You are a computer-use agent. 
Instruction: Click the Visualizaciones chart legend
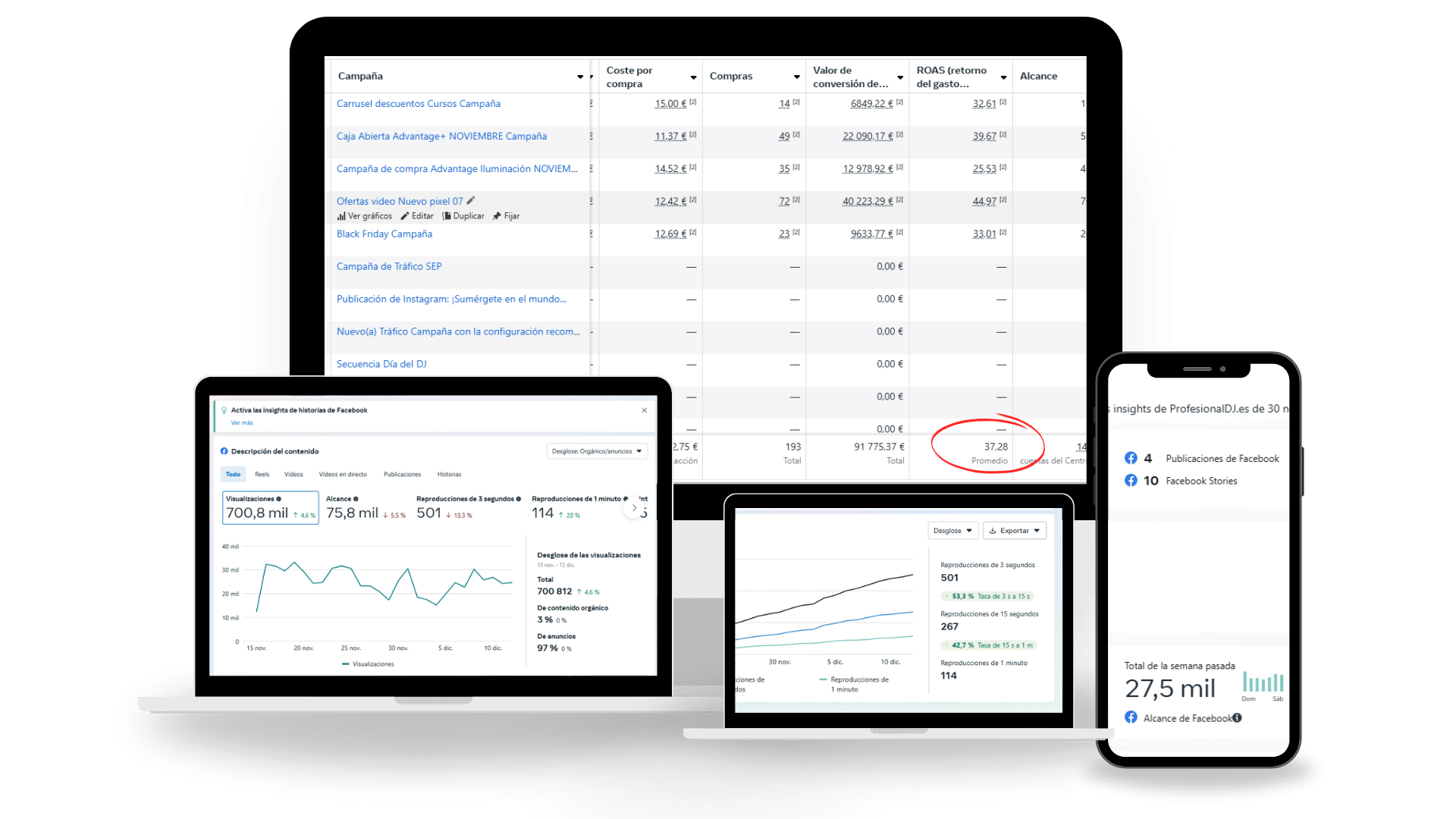368,664
